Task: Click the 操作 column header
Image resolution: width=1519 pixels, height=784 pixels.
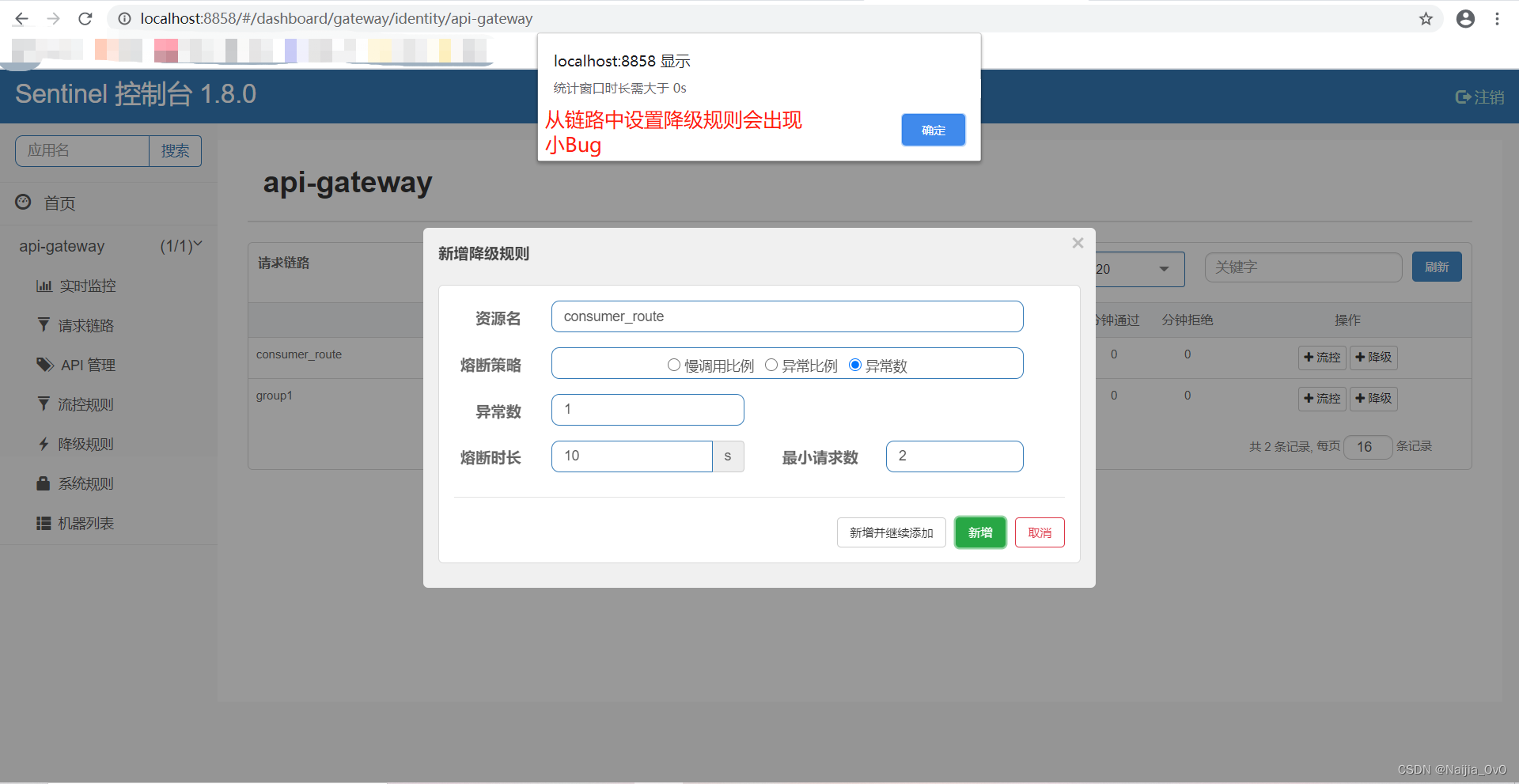Action: 1348,320
